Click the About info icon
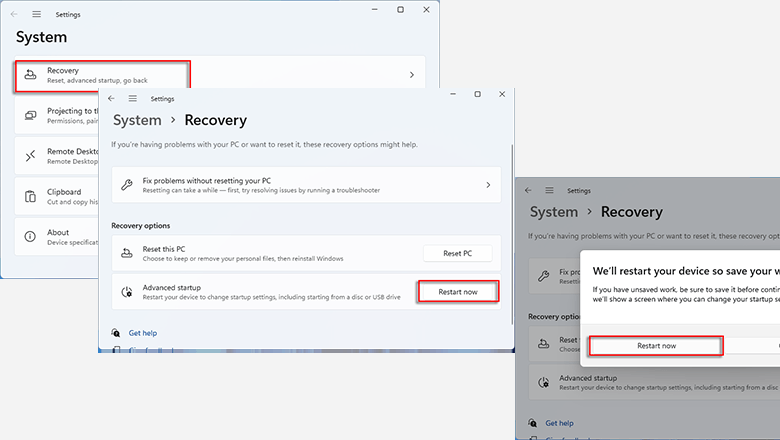 (x=30, y=236)
